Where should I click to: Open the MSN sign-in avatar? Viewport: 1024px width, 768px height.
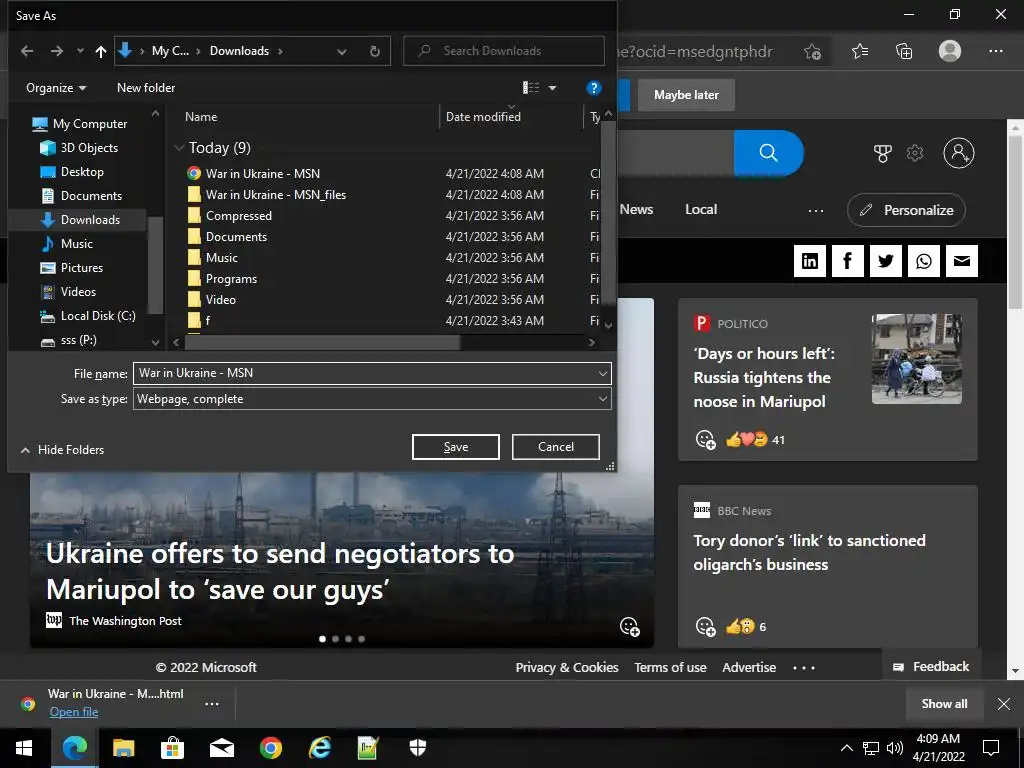959,153
